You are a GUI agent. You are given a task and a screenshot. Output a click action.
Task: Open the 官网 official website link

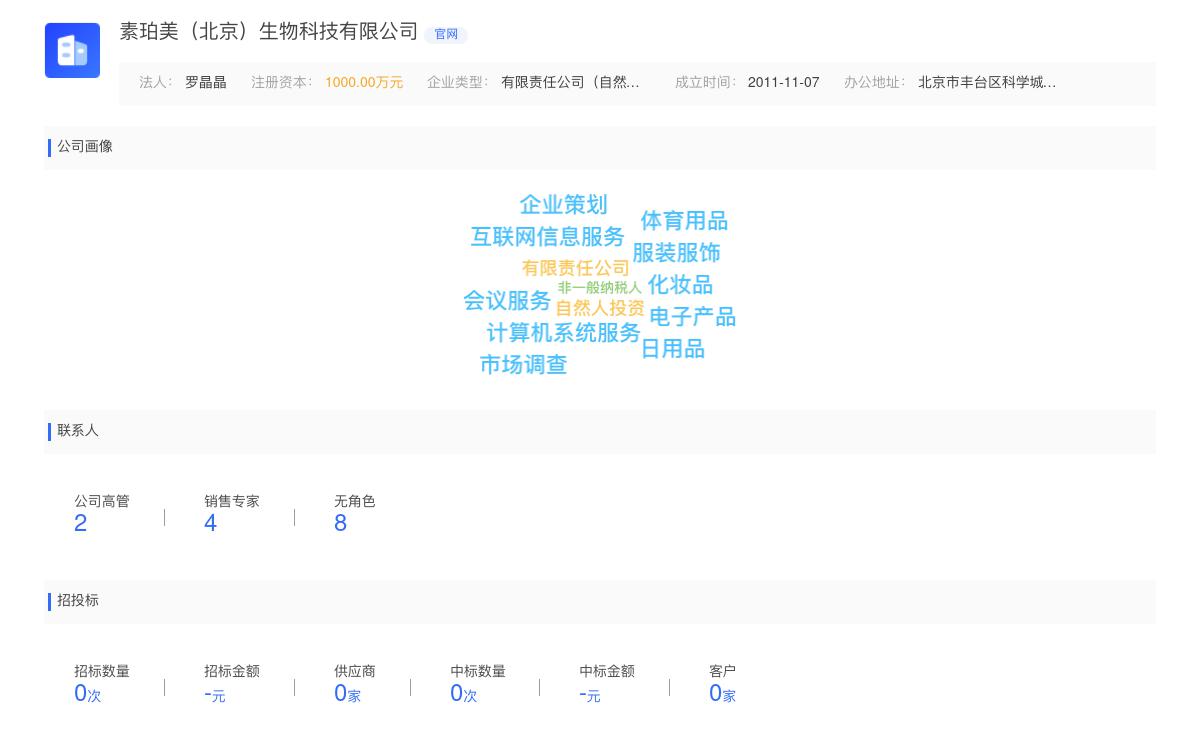(446, 34)
